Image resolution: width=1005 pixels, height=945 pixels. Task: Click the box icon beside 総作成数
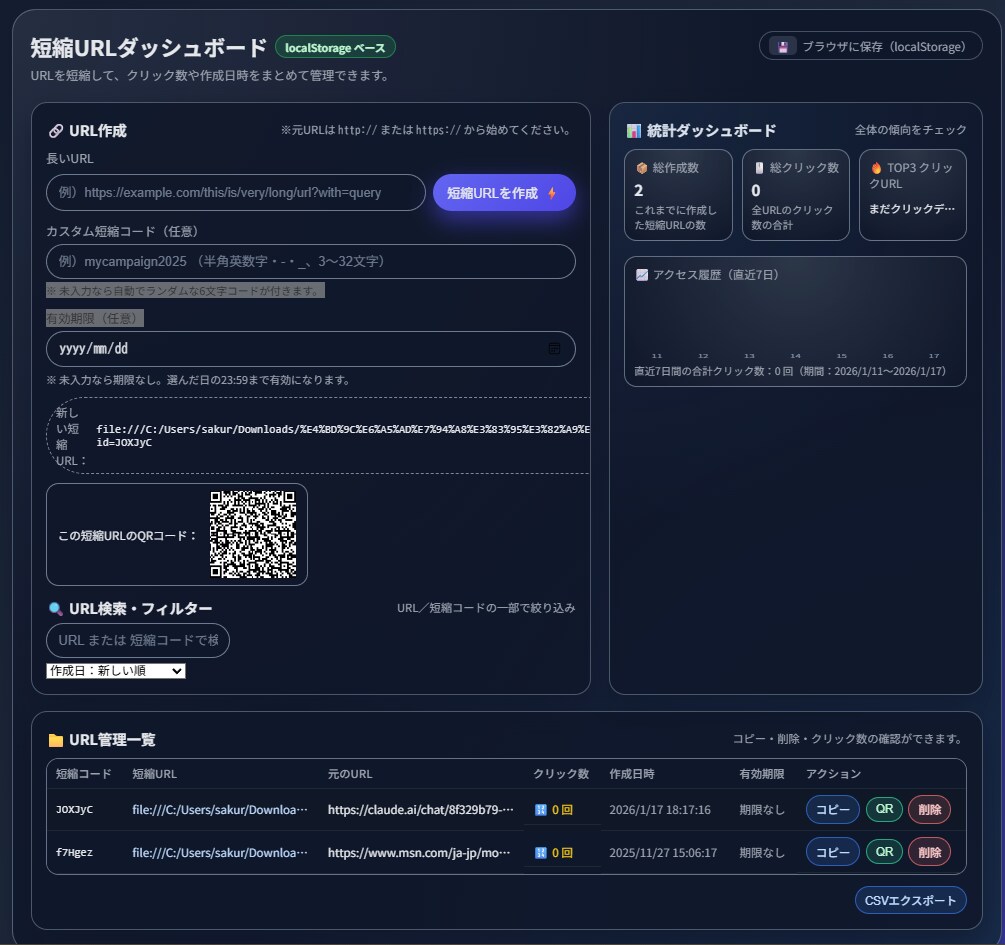point(641,168)
